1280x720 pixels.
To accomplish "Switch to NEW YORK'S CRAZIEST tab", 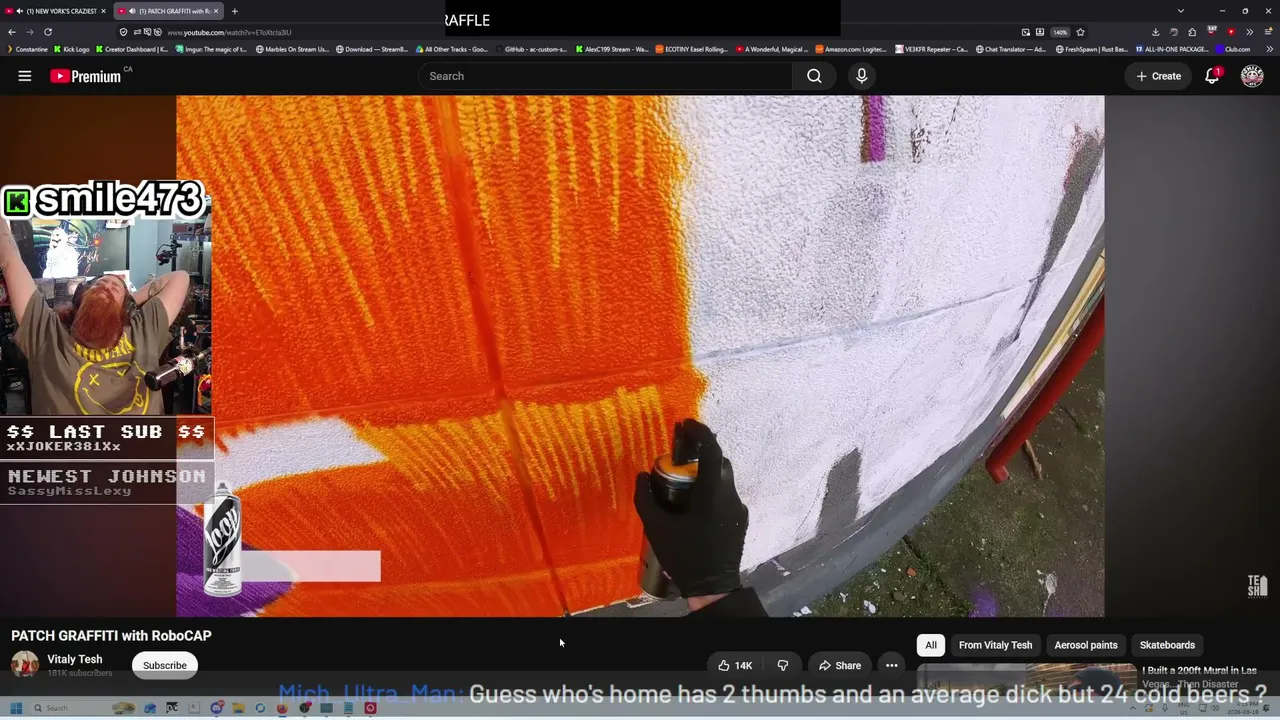I will [x=55, y=11].
